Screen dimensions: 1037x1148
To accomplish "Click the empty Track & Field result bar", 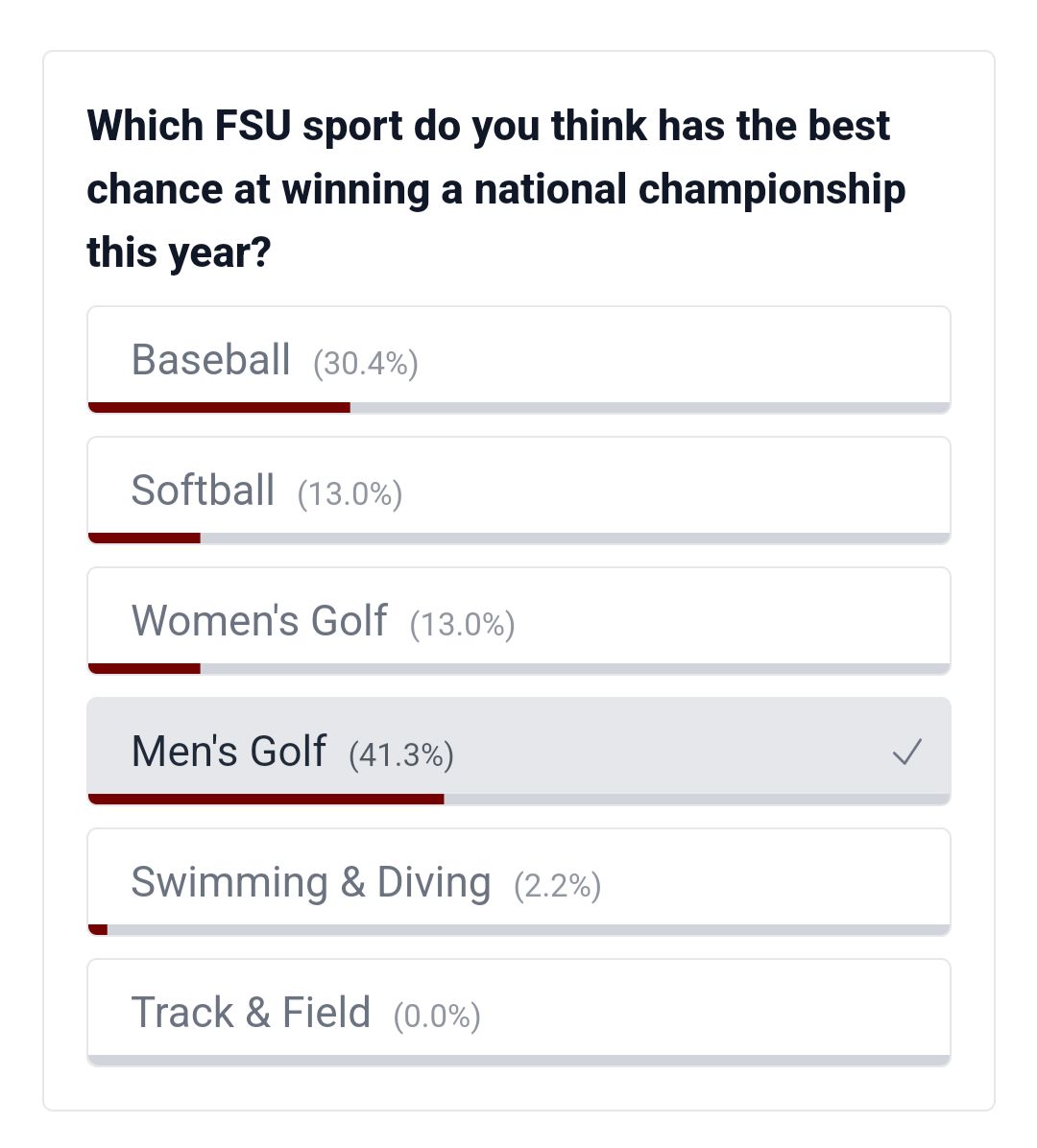I will pyautogui.click(x=518, y=1060).
